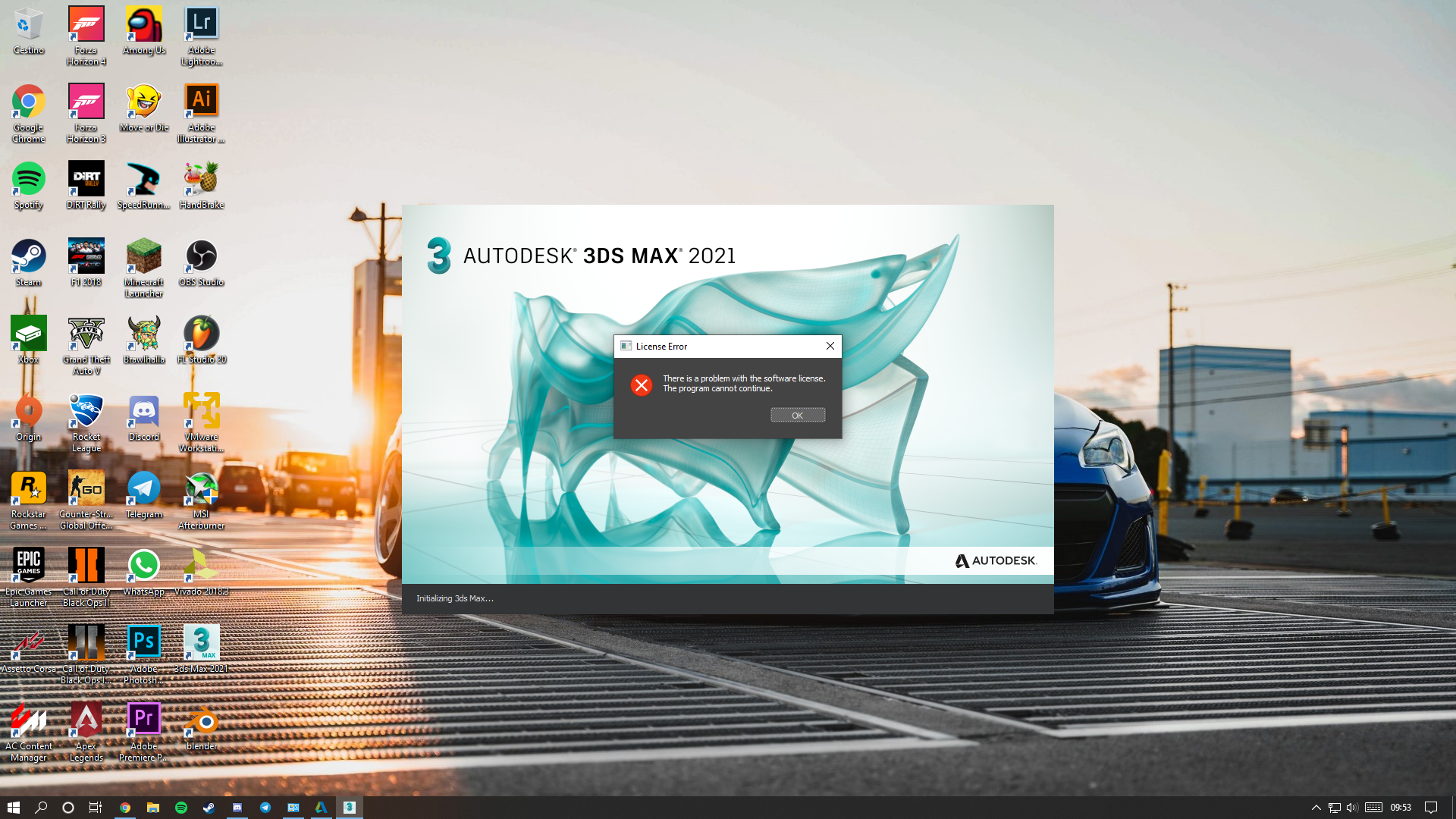Toggle network status icon in tray

1334,807
